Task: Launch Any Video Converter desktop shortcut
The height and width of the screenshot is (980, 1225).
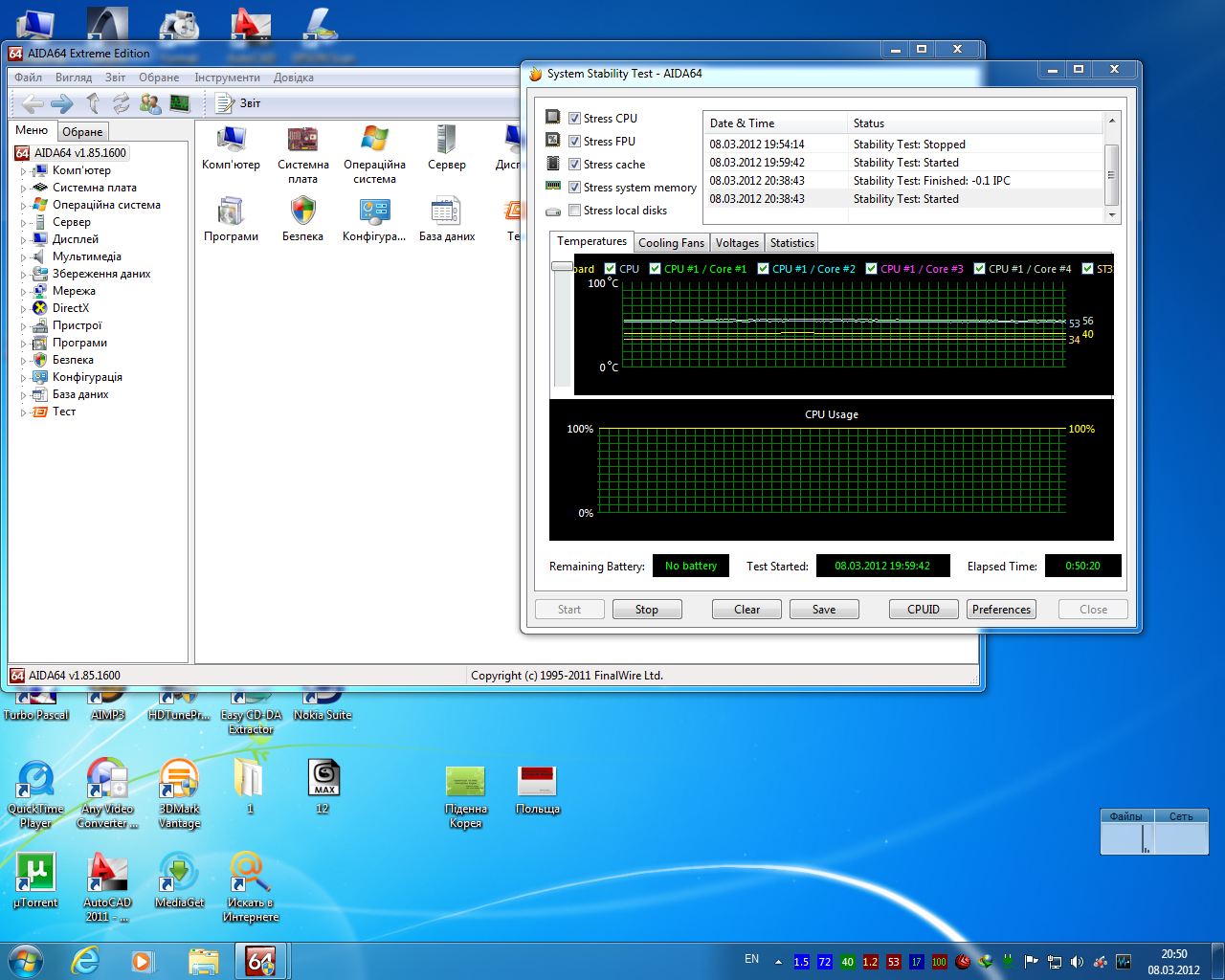Action: [x=107, y=794]
